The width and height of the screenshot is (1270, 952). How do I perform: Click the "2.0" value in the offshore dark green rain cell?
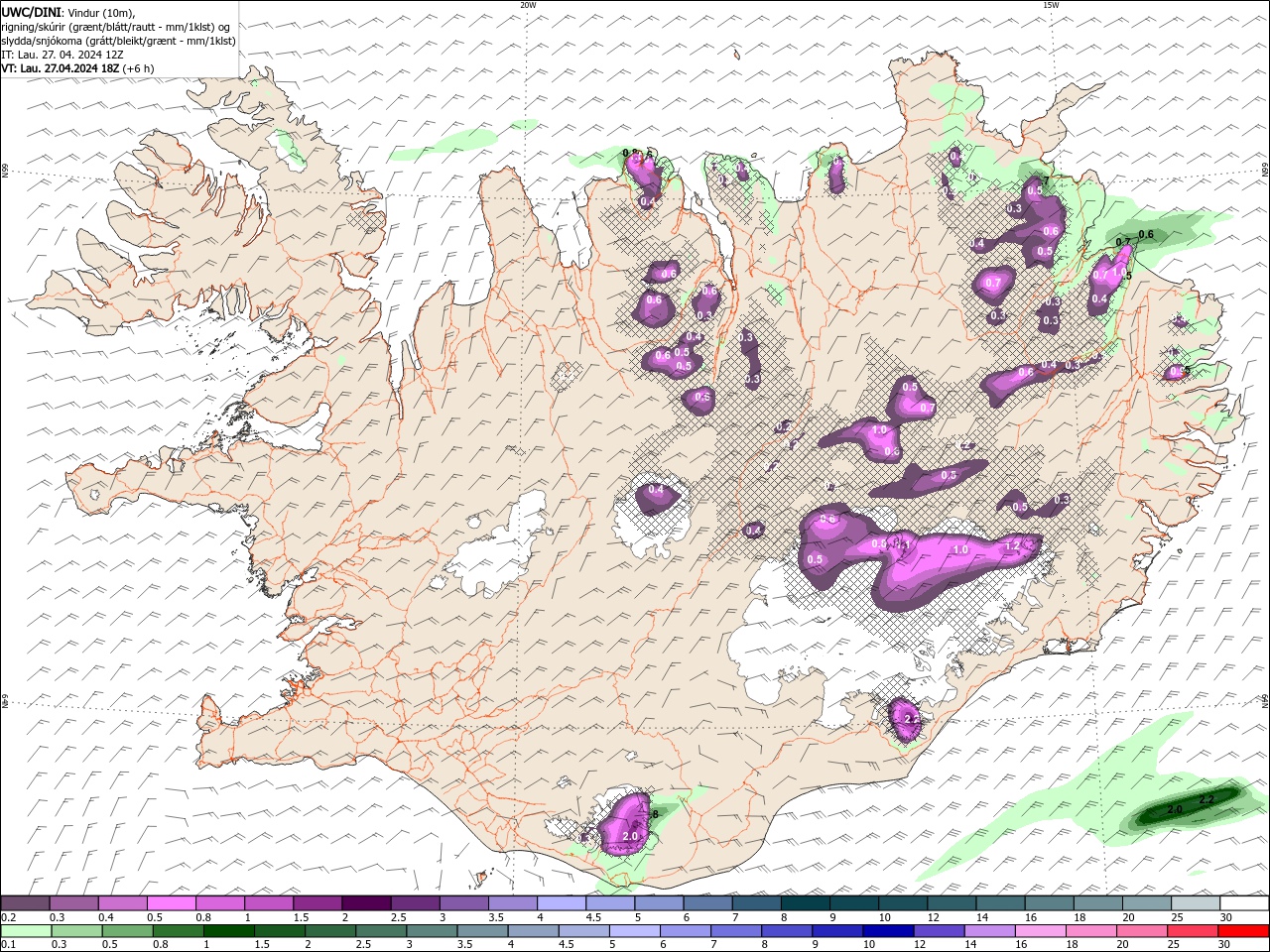pyautogui.click(x=1175, y=810)
